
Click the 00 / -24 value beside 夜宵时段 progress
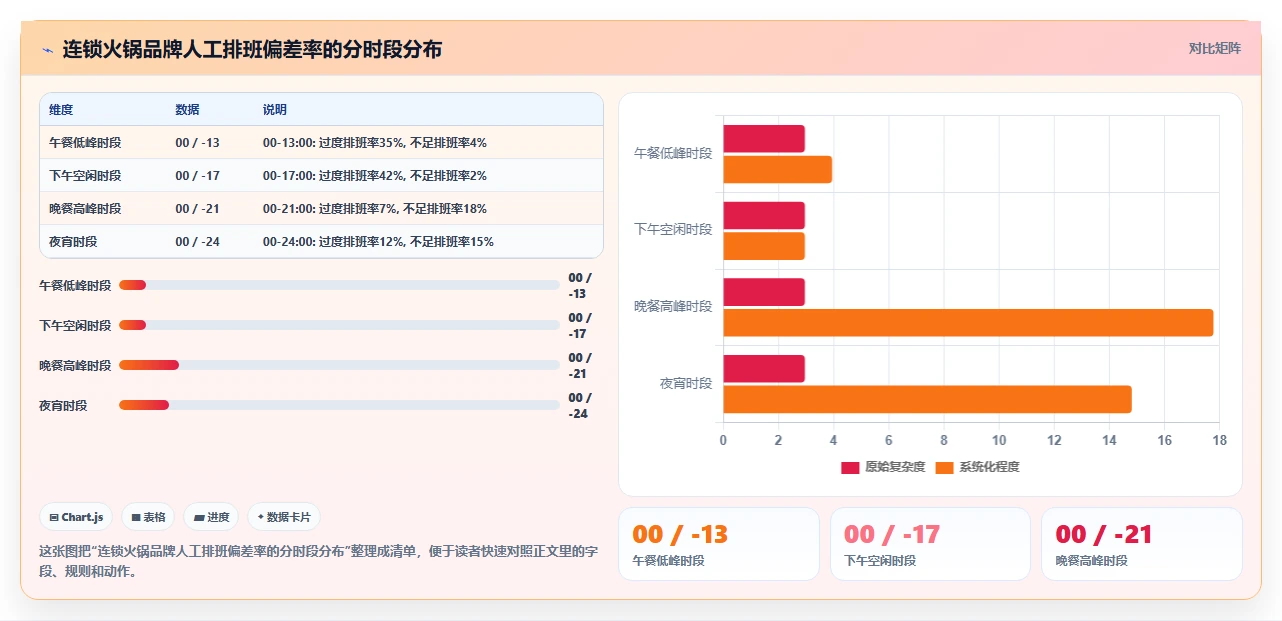click(580, 405)
